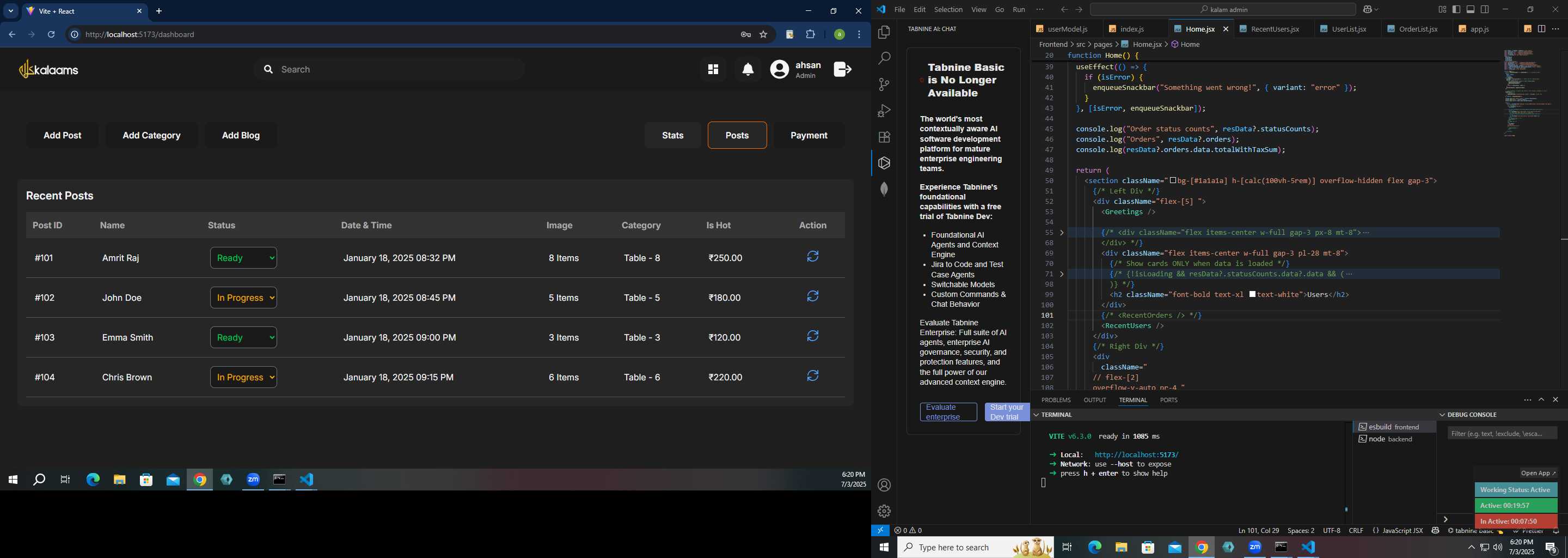
Task: Click the kalaams dashboard Search field
Action: 390,69
